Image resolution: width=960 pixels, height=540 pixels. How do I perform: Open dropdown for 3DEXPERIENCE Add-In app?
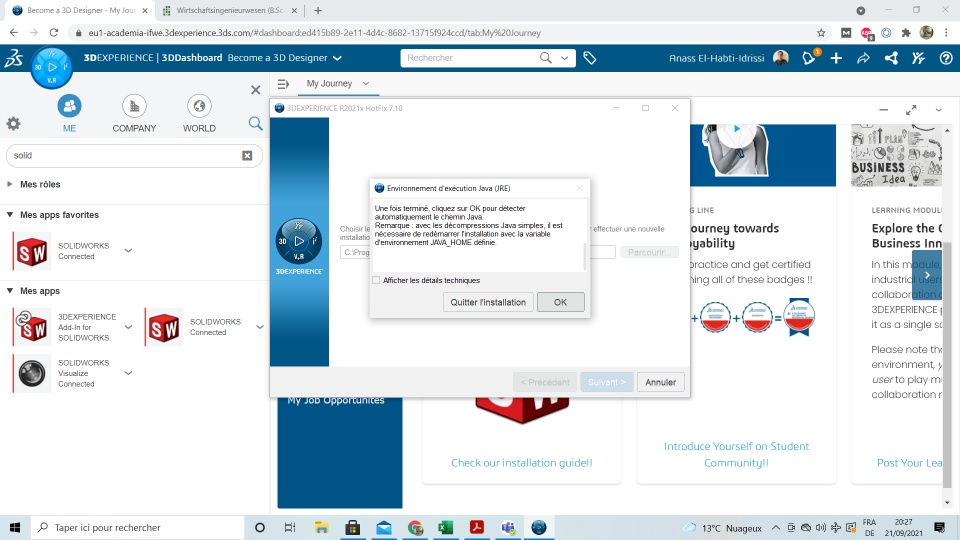point(128,327)
